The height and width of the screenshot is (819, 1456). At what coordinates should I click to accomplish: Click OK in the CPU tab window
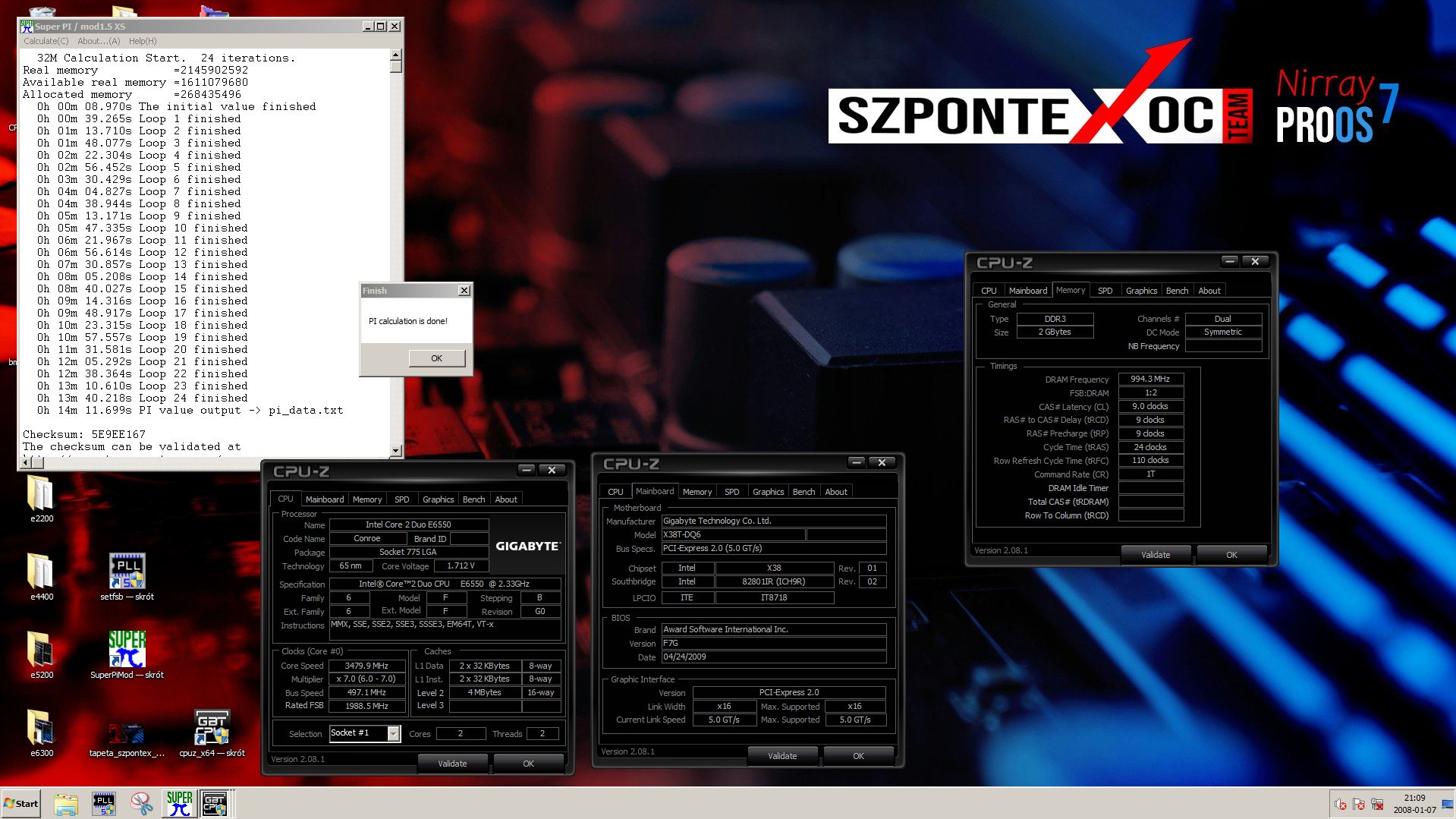[x=528, y=764]
